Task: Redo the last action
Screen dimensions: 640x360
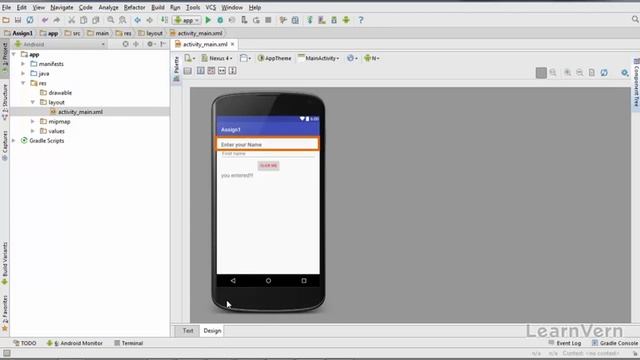Action: point(57,20)
